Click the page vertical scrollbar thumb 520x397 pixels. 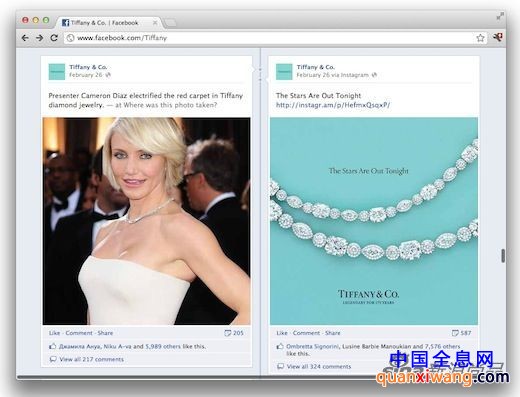point(503,256)
